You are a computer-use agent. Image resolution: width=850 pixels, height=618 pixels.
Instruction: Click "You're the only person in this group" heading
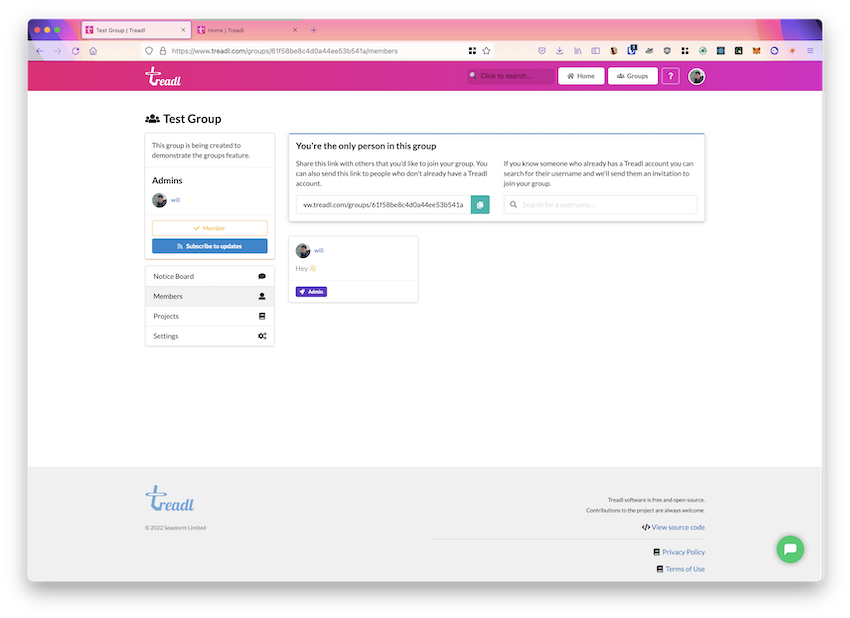pyautogui.click(x=366, y=146)
